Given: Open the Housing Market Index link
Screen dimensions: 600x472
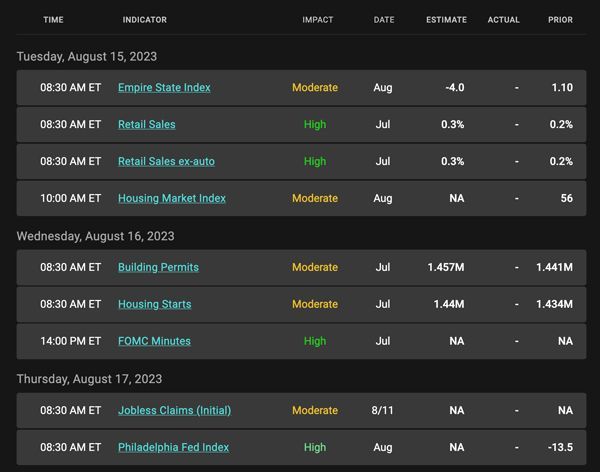Looking at the screenshot, I should pos(172,198).
